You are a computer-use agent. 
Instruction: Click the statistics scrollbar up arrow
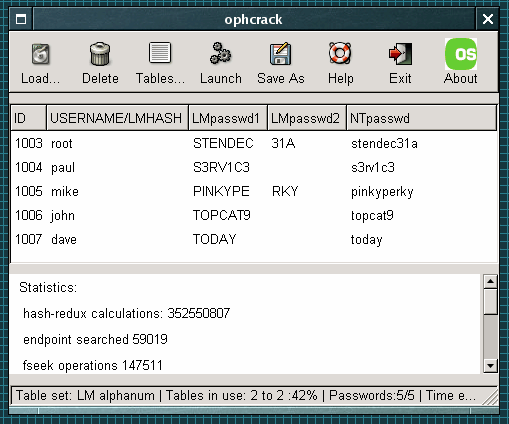click(490, 282)
